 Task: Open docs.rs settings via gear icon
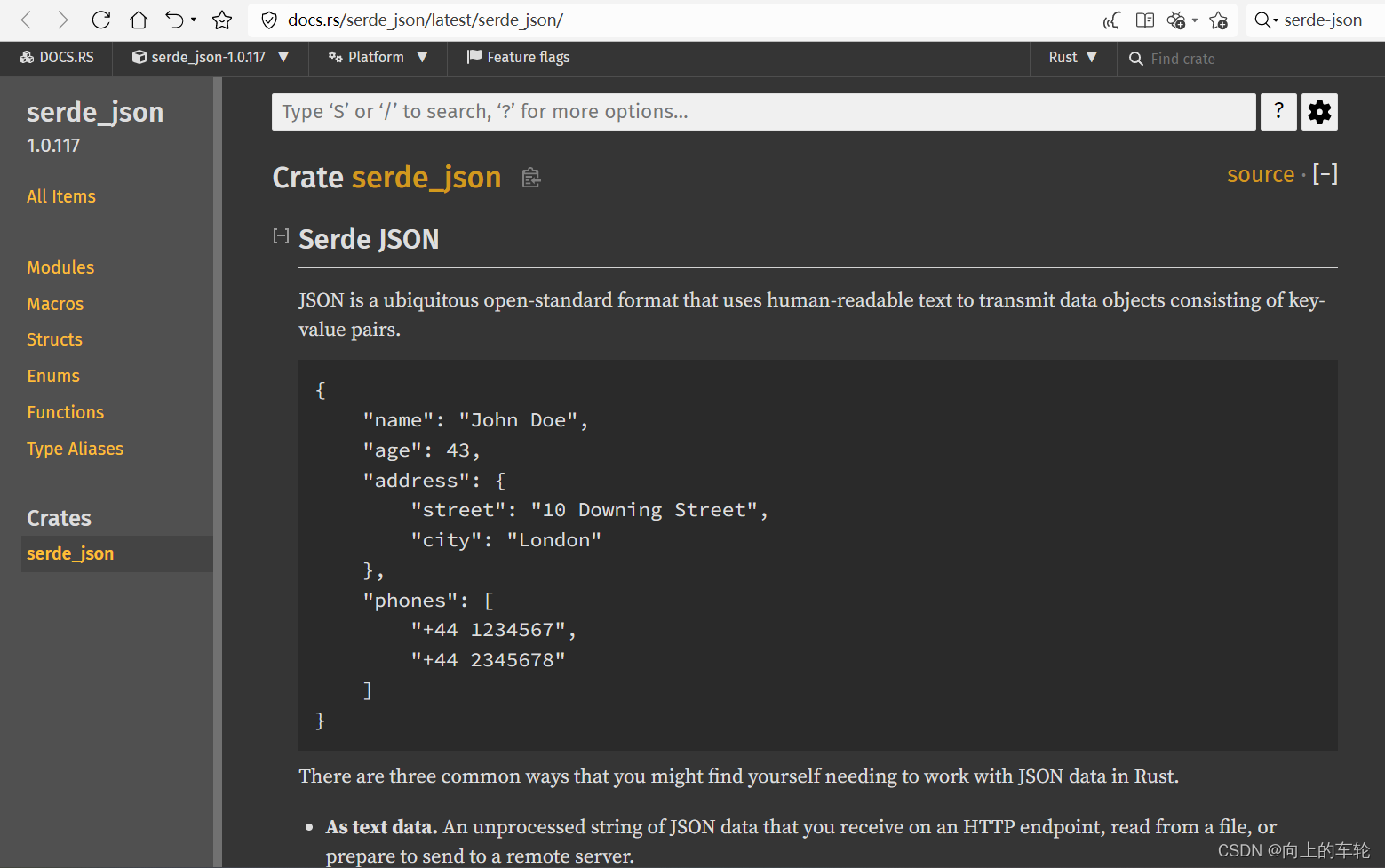click(x=1318, y=112)
